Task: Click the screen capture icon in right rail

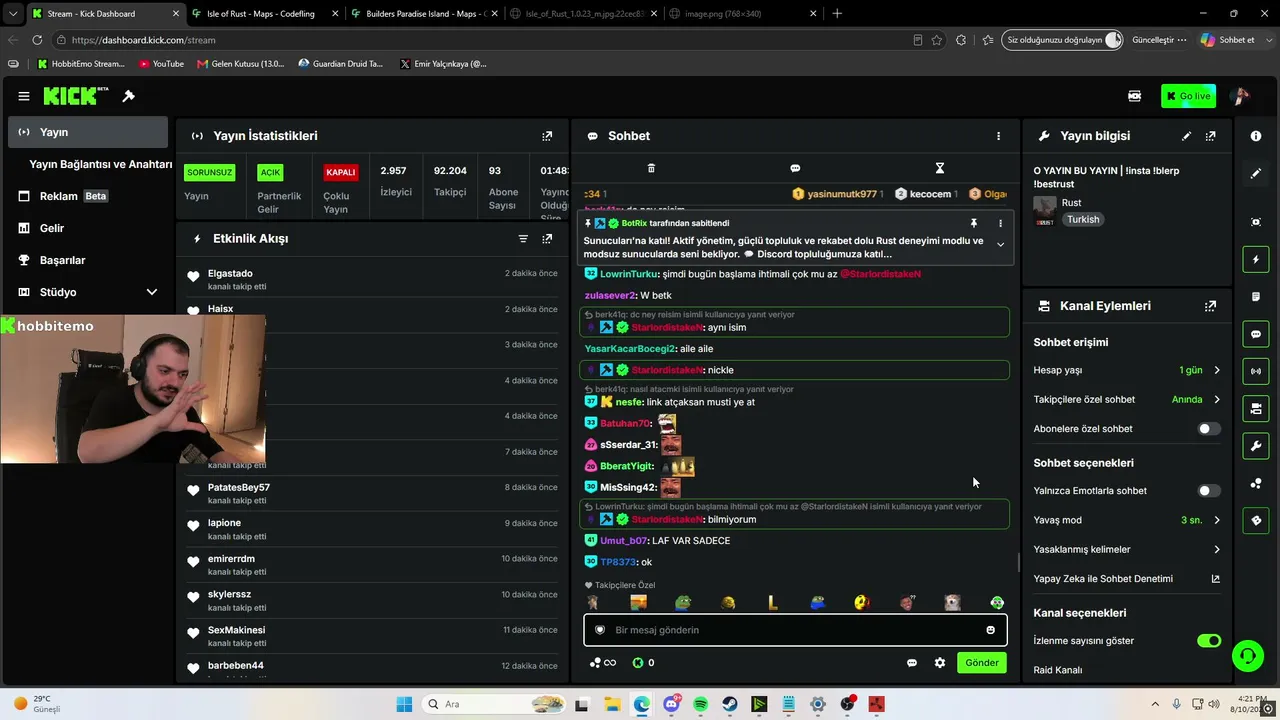Action: [x=1256, y=222]
